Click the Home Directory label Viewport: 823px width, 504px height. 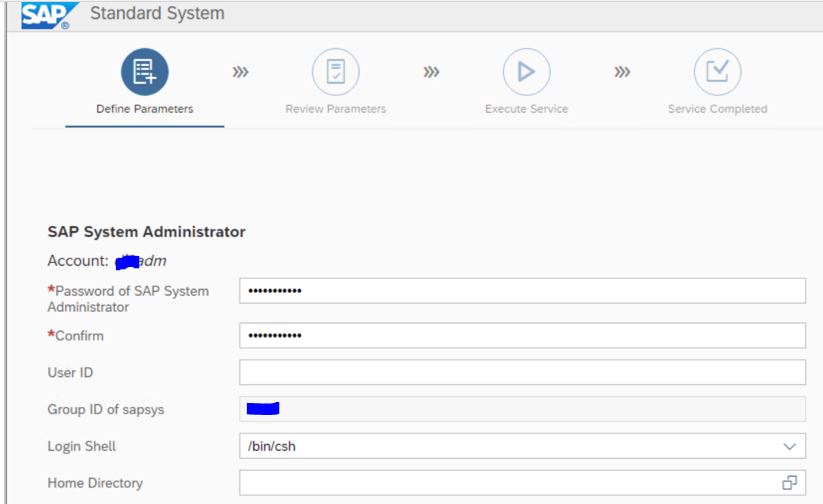tap(95, 482)
